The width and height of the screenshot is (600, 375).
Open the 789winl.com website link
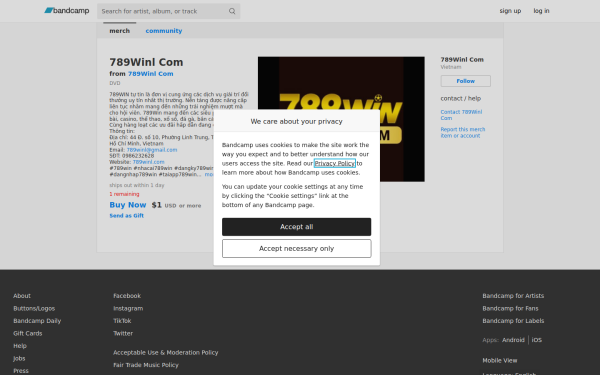point(148,162)
